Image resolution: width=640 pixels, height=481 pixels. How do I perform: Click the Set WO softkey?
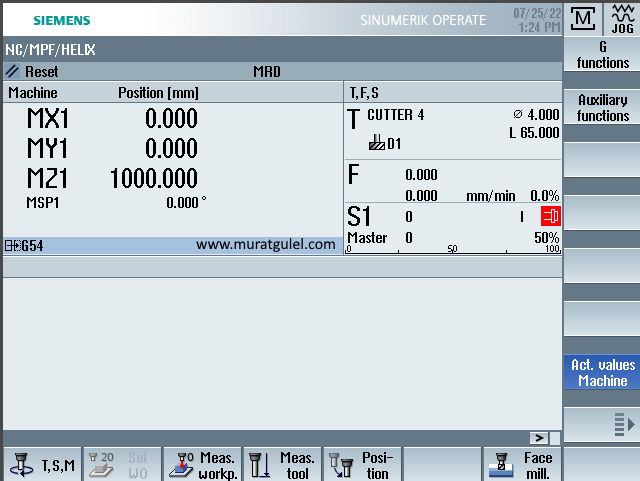tap(122, 465)
